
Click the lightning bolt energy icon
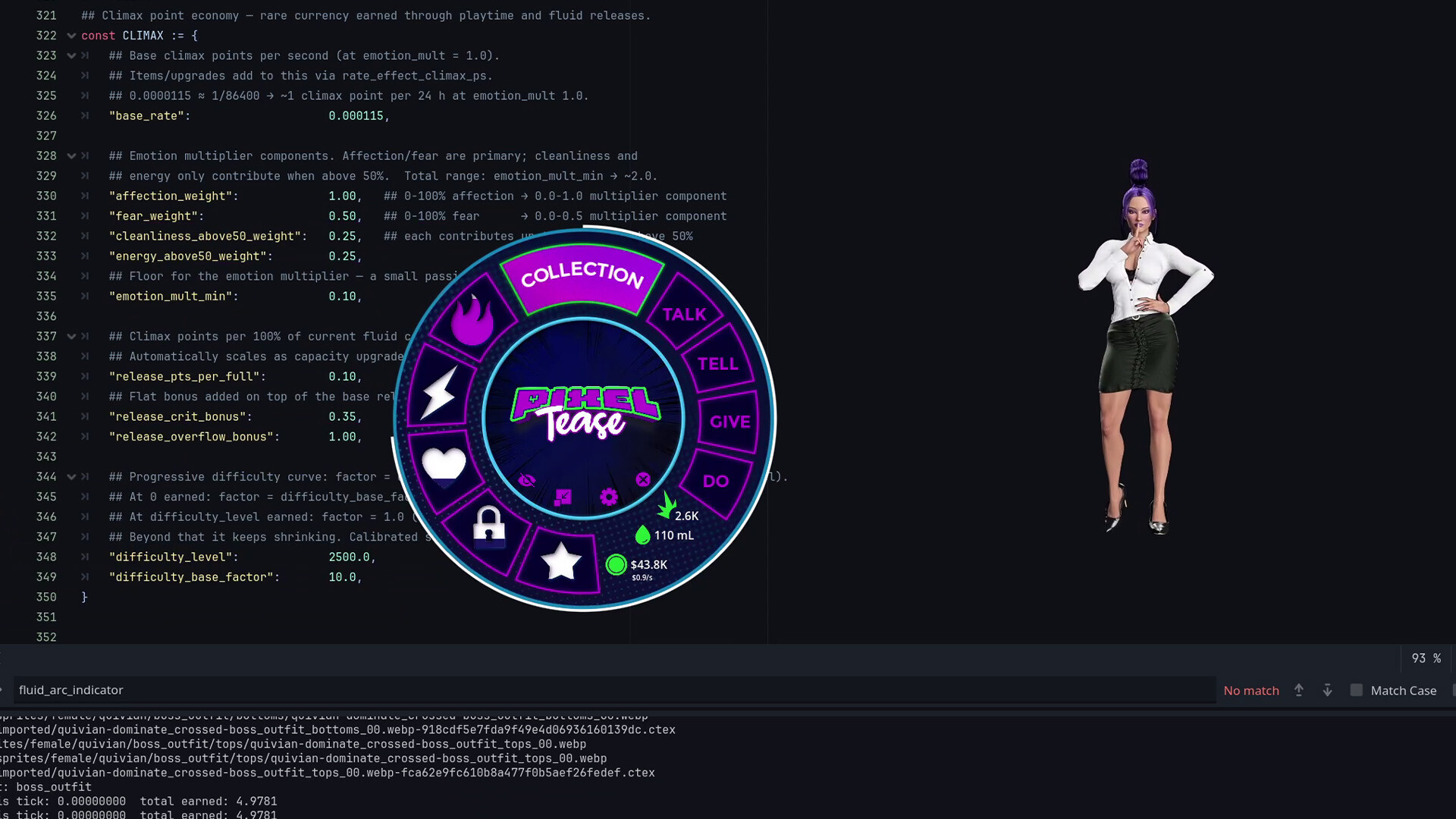[439, 392]
